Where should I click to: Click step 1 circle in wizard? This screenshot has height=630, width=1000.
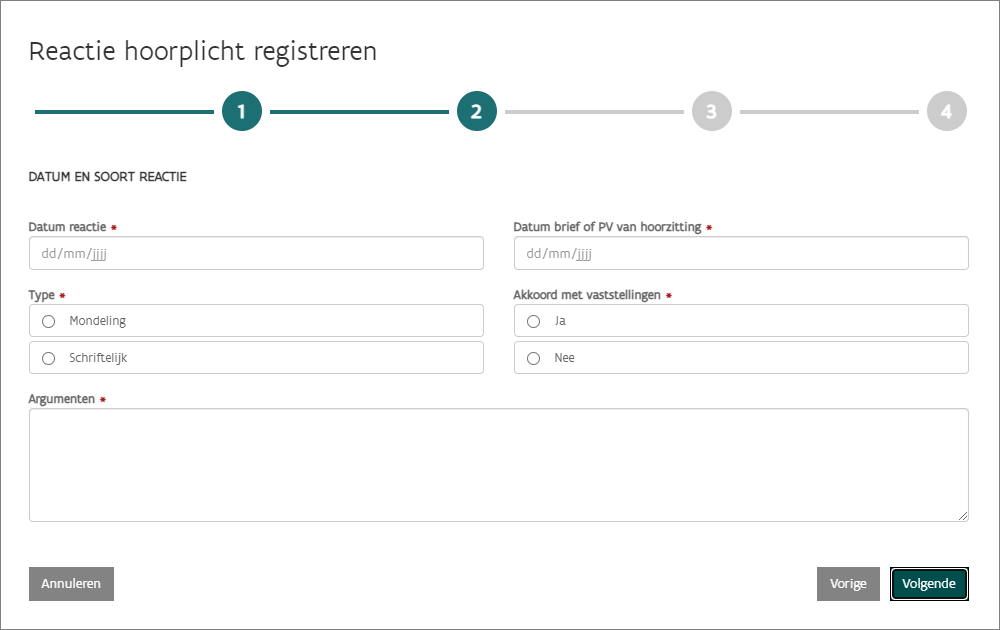click(242, 112)
